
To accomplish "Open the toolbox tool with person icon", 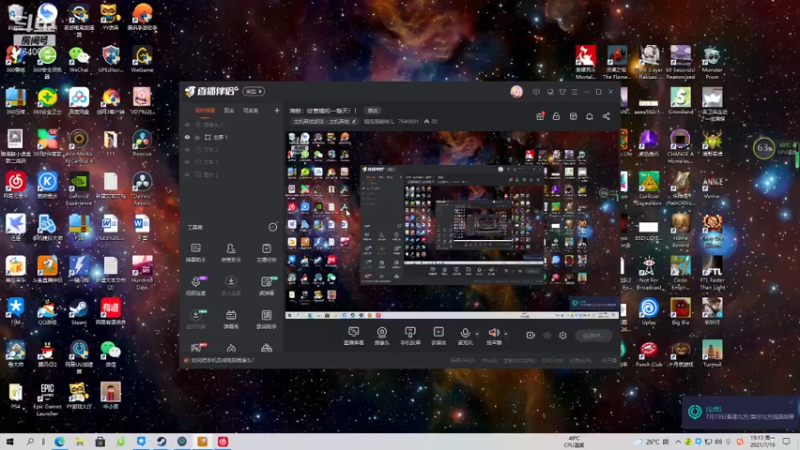I will 231,253.
